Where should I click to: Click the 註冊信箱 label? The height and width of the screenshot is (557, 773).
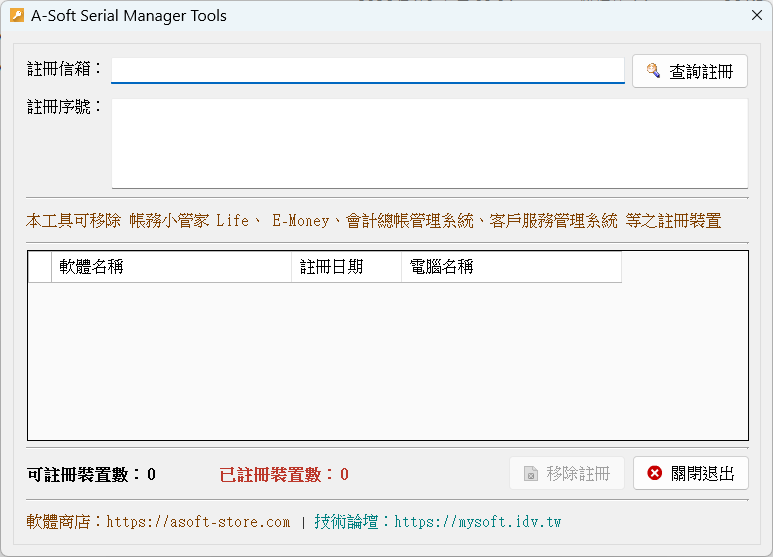pyautogui.click(x=64, y=69)
